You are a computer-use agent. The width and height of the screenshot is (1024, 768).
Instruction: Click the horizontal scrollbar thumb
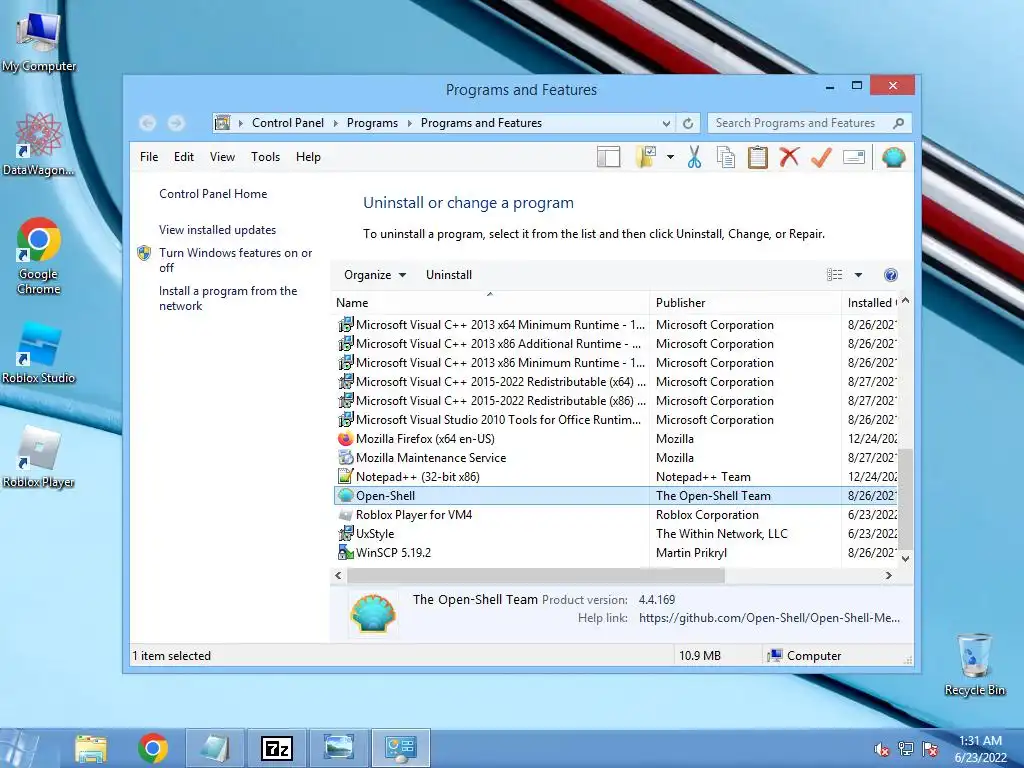coord(536,575)
